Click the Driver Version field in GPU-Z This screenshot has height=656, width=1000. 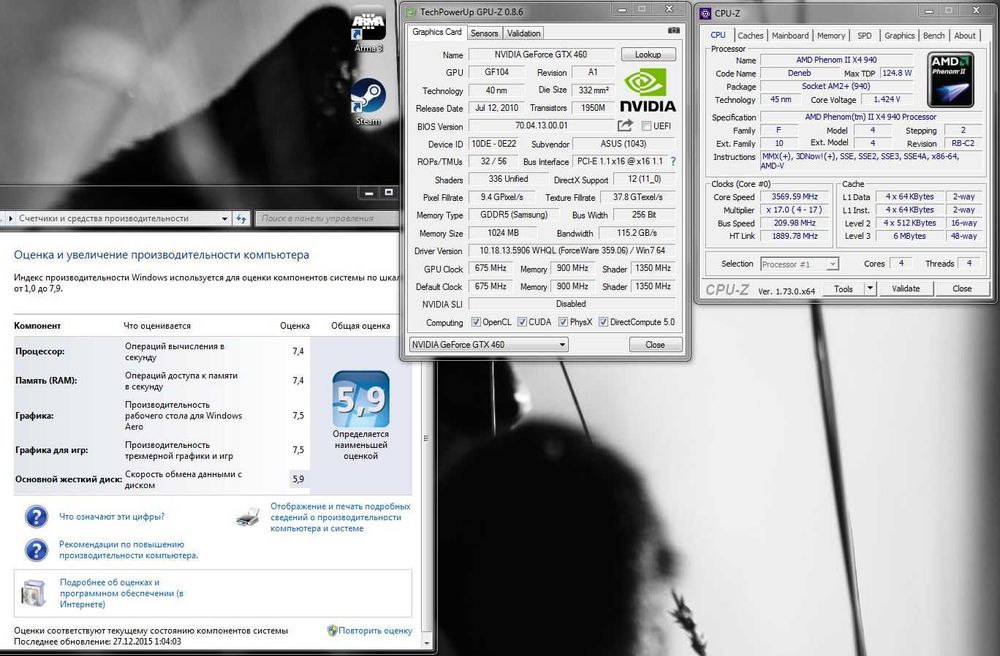(572, 251)
